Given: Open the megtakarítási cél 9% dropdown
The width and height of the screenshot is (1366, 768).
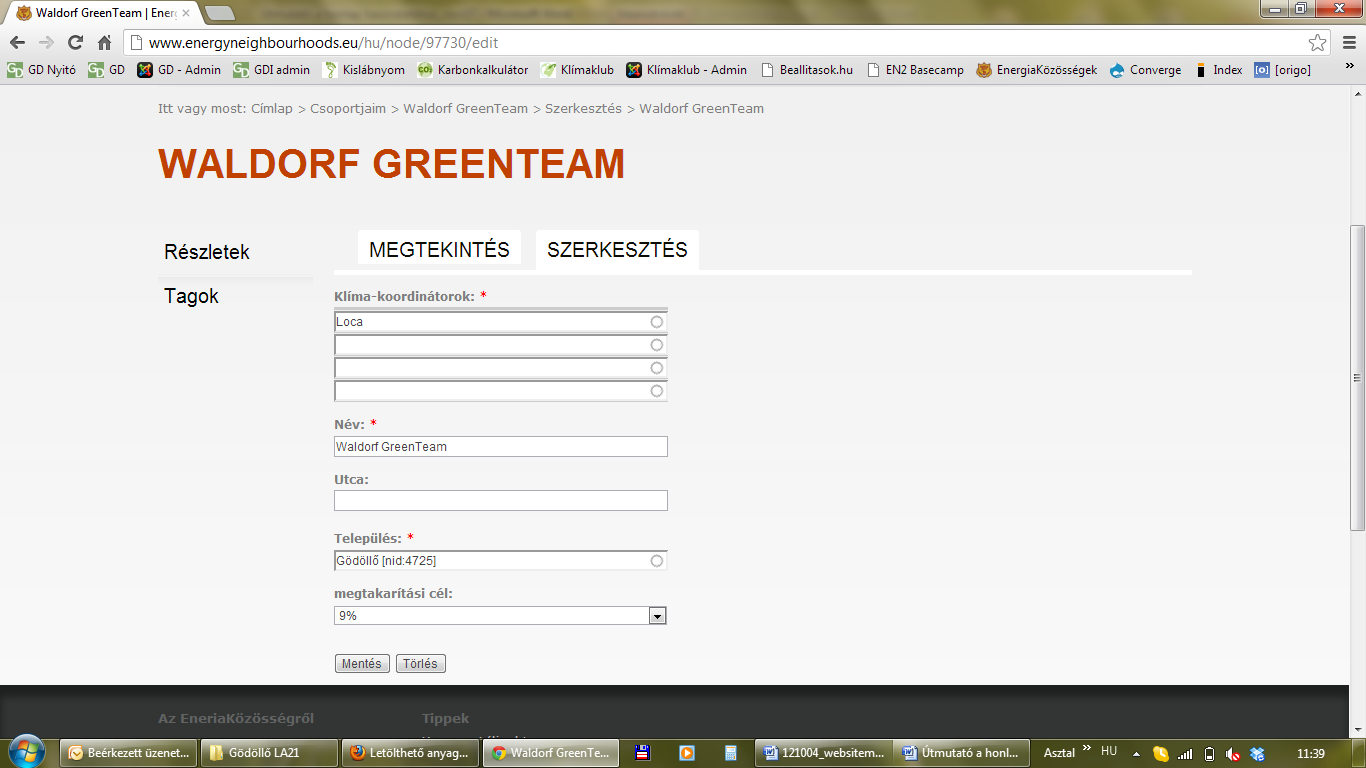Looking at the screenshot, I should [x=500, y=616].
